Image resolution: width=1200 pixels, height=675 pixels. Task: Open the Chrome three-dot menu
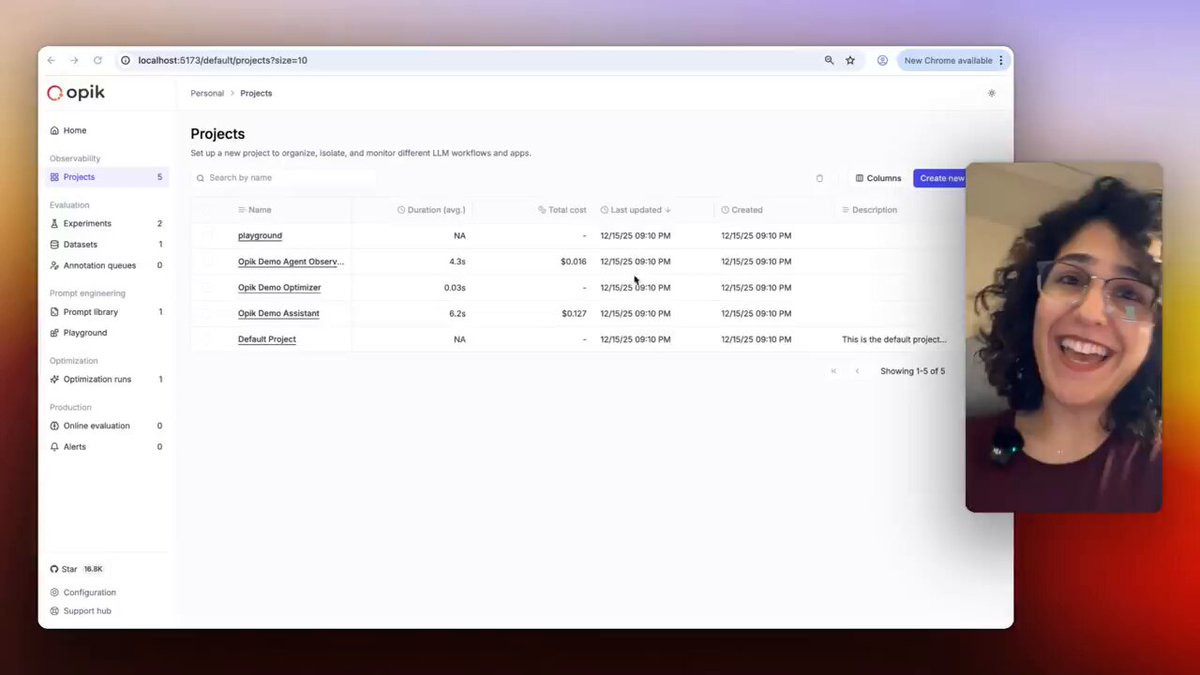(x=1001, y=60)
